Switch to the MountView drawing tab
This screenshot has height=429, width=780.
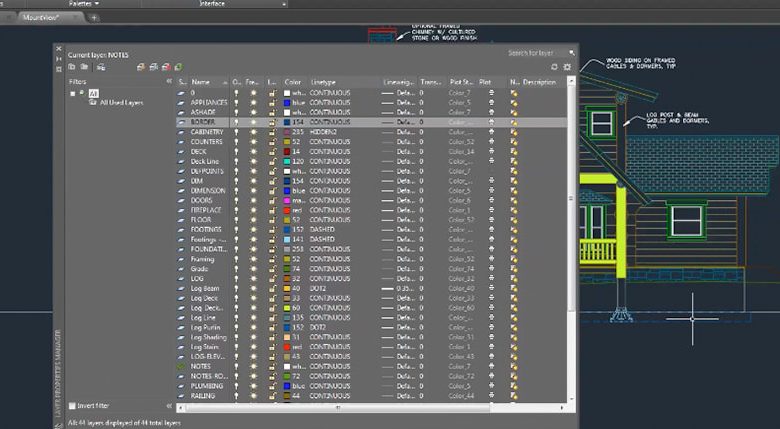point(41,18)
